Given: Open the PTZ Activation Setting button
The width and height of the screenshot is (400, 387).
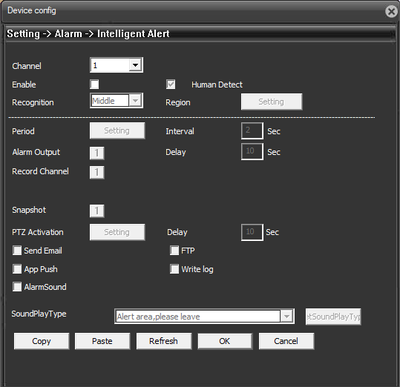Looking at the screenshot, I should tap(117, 232).
